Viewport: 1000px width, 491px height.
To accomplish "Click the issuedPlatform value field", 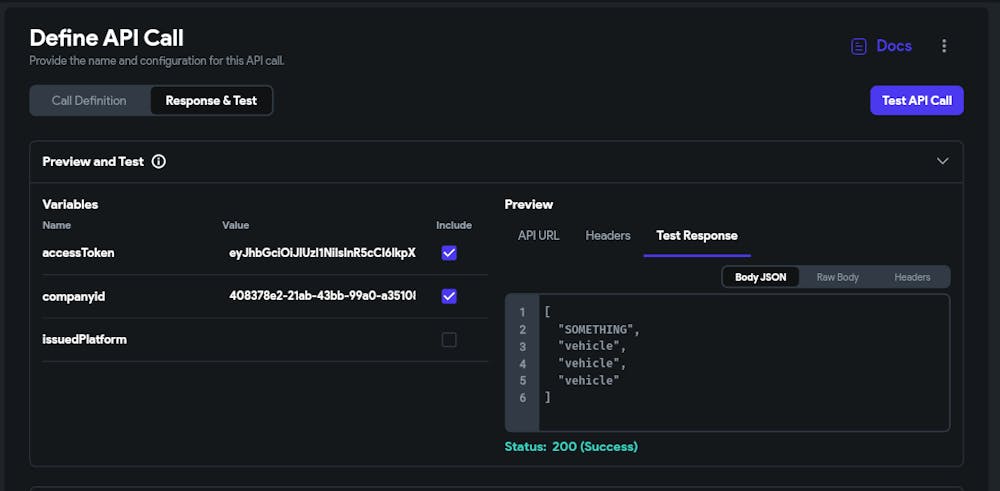I will [322, 340].
